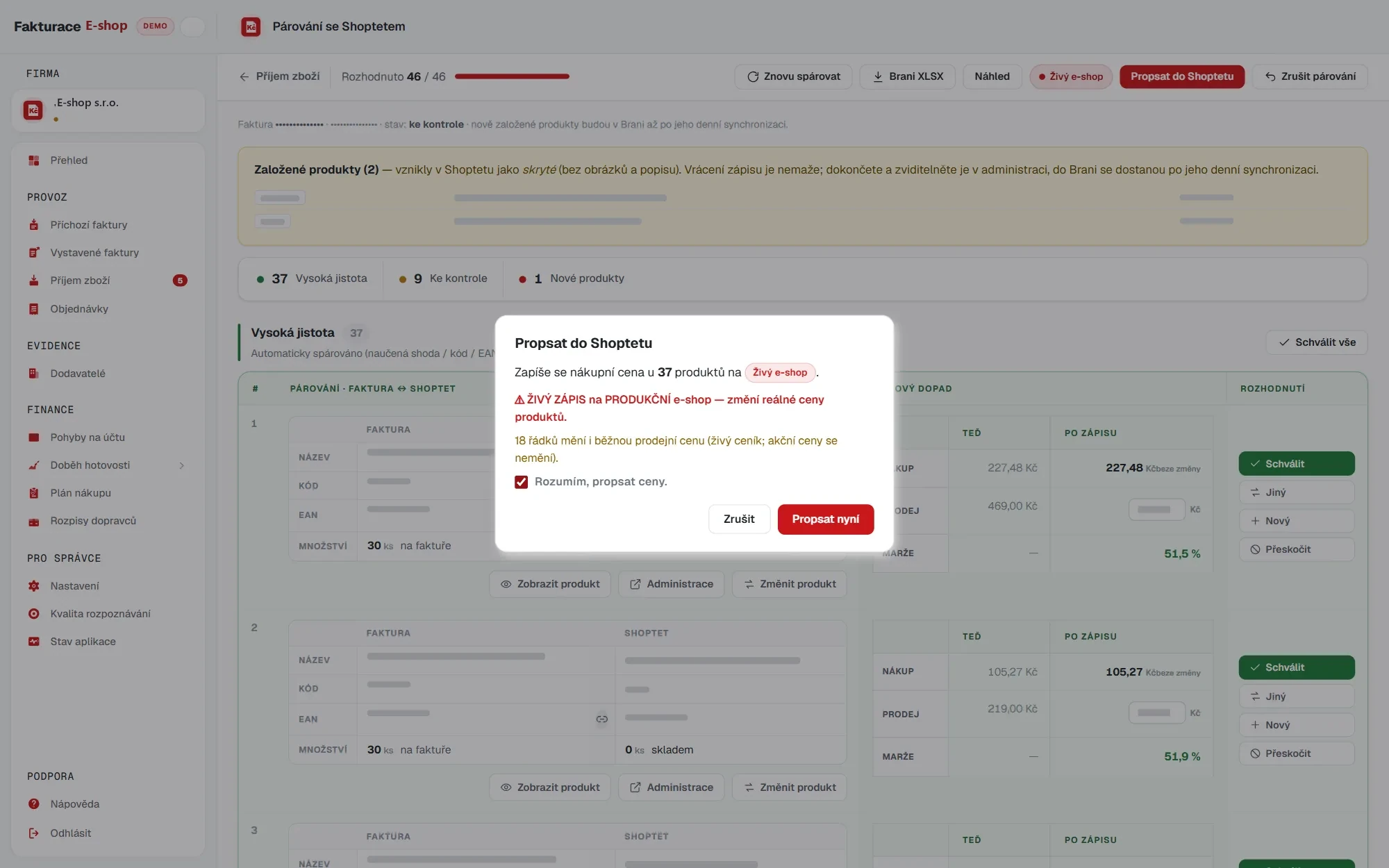Screen dimensions: 1389x868
Task: Click the prodej price input in row 2
Action: click(1157, 713)
